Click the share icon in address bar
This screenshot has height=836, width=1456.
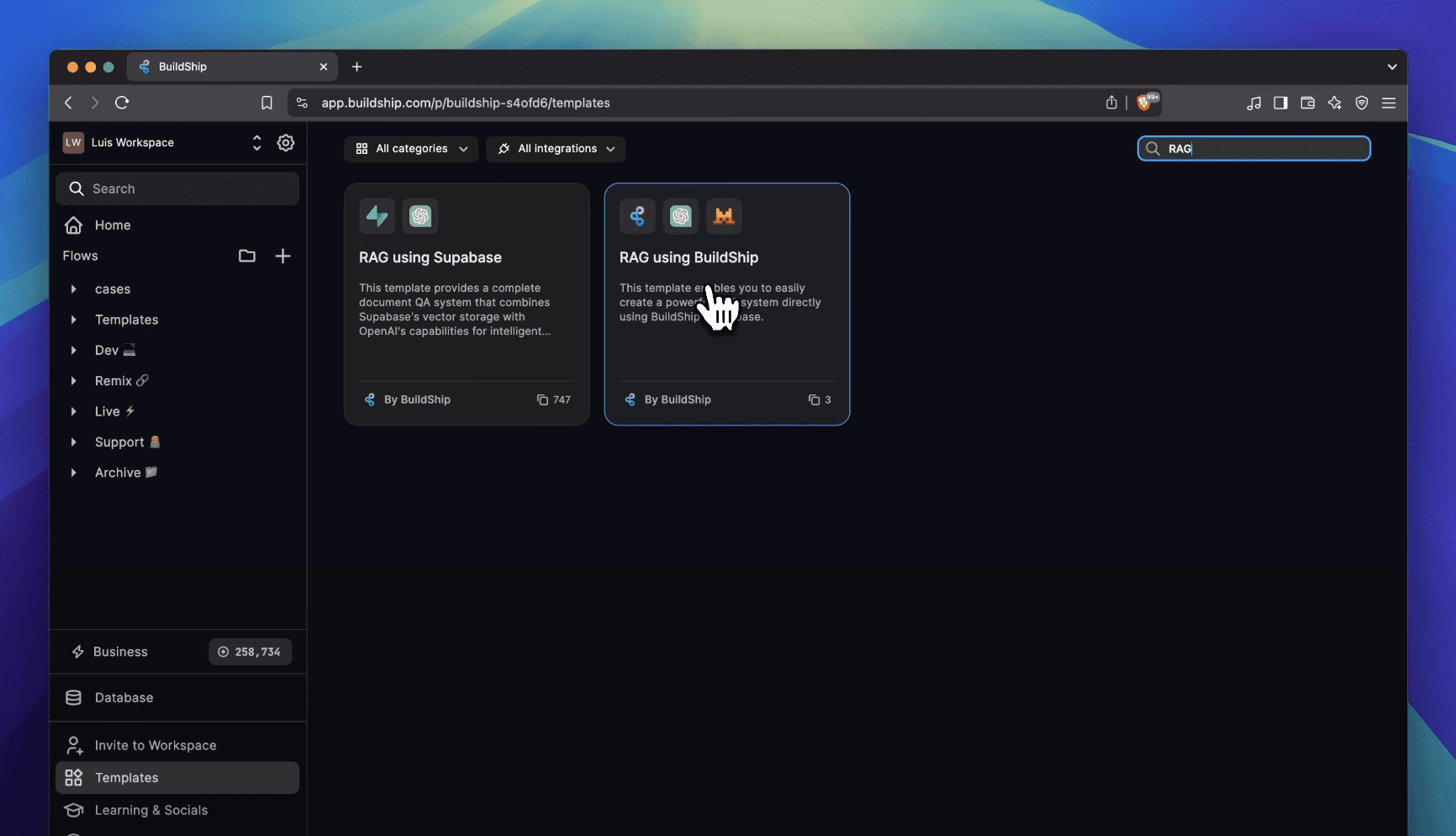coord(1111,103)
